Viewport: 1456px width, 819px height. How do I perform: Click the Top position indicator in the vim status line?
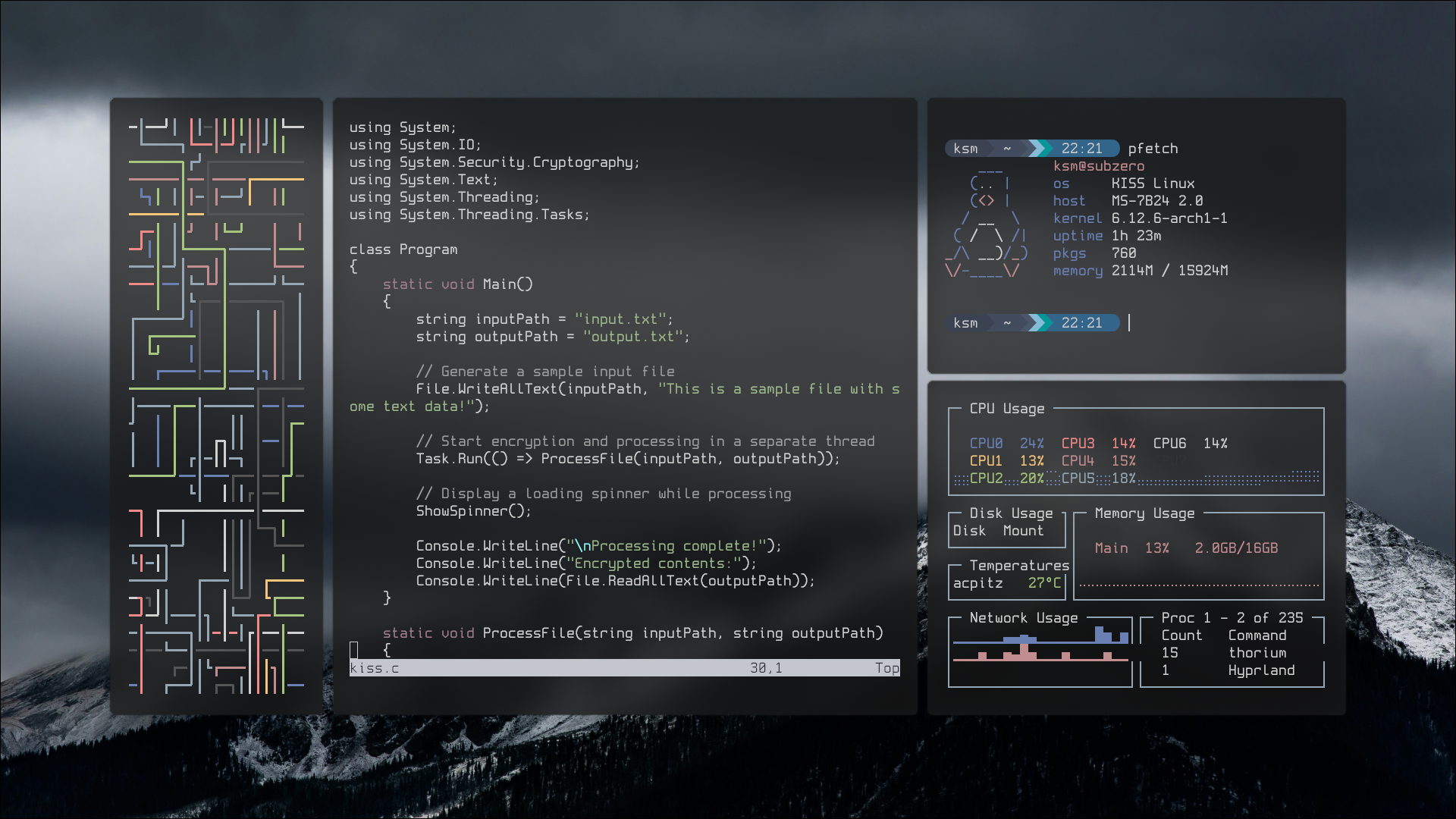click(x=886, y=668)
